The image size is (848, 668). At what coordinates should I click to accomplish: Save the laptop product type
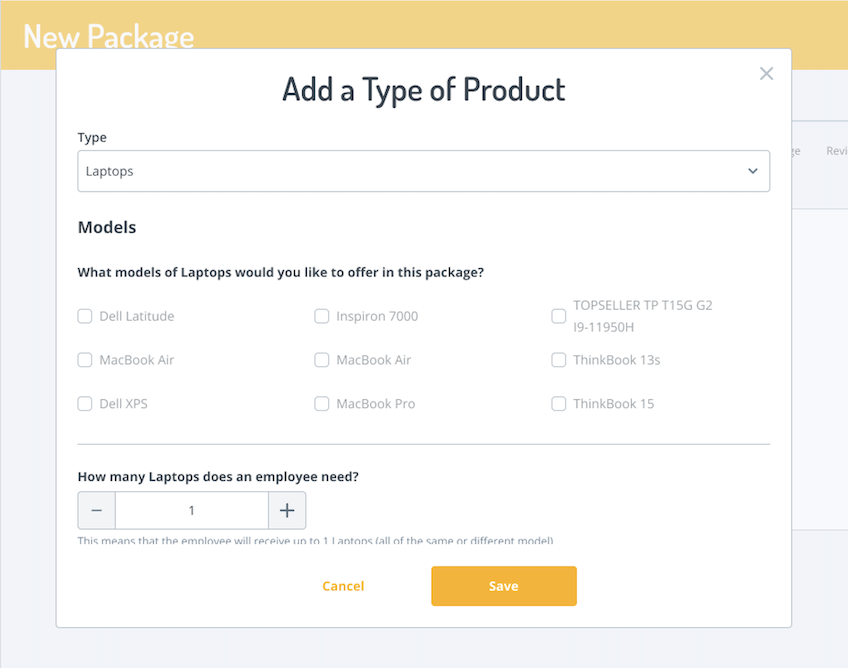[x=503, y=586]
